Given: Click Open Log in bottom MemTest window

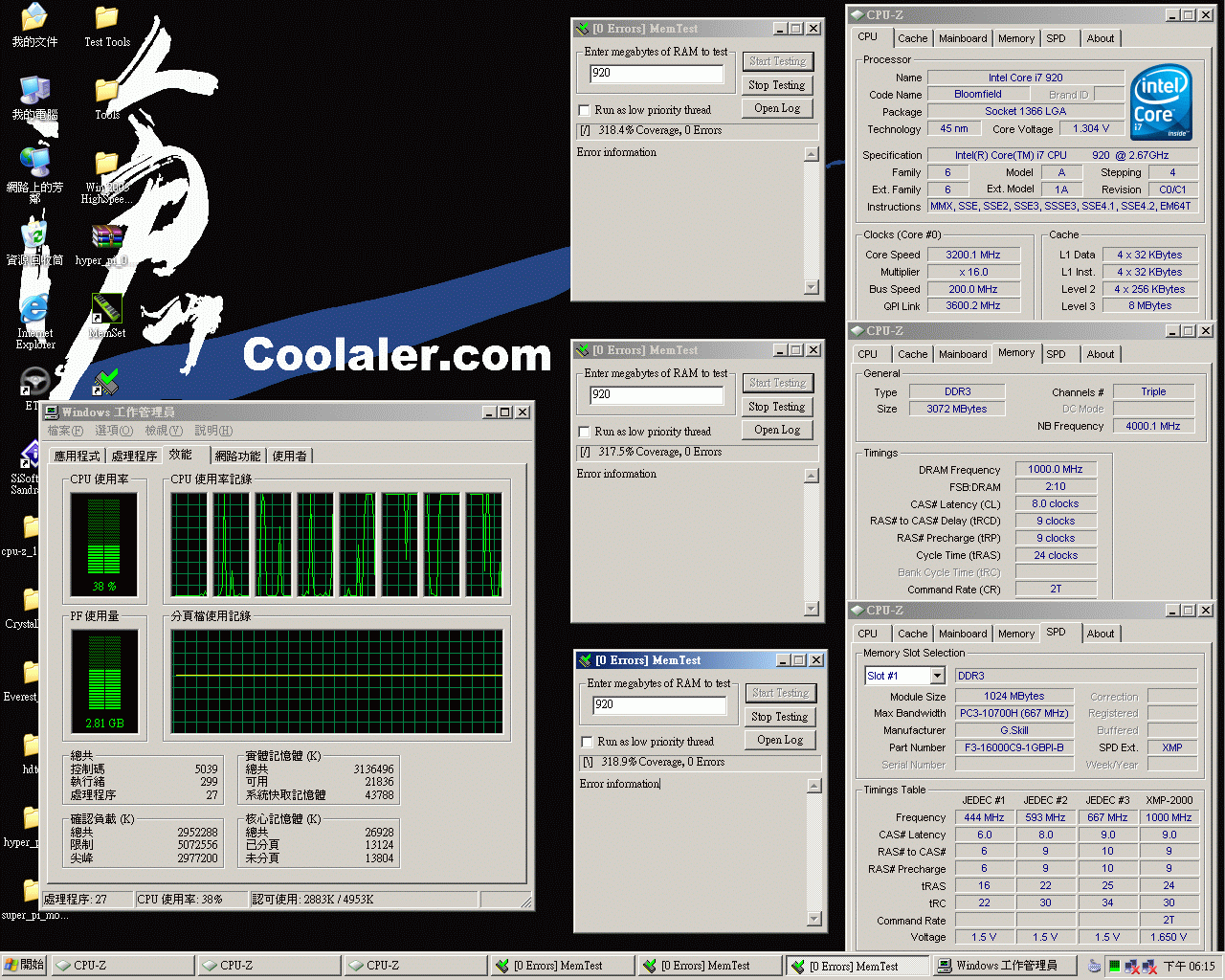Looking at the screenshot, I should pos(780,740).
